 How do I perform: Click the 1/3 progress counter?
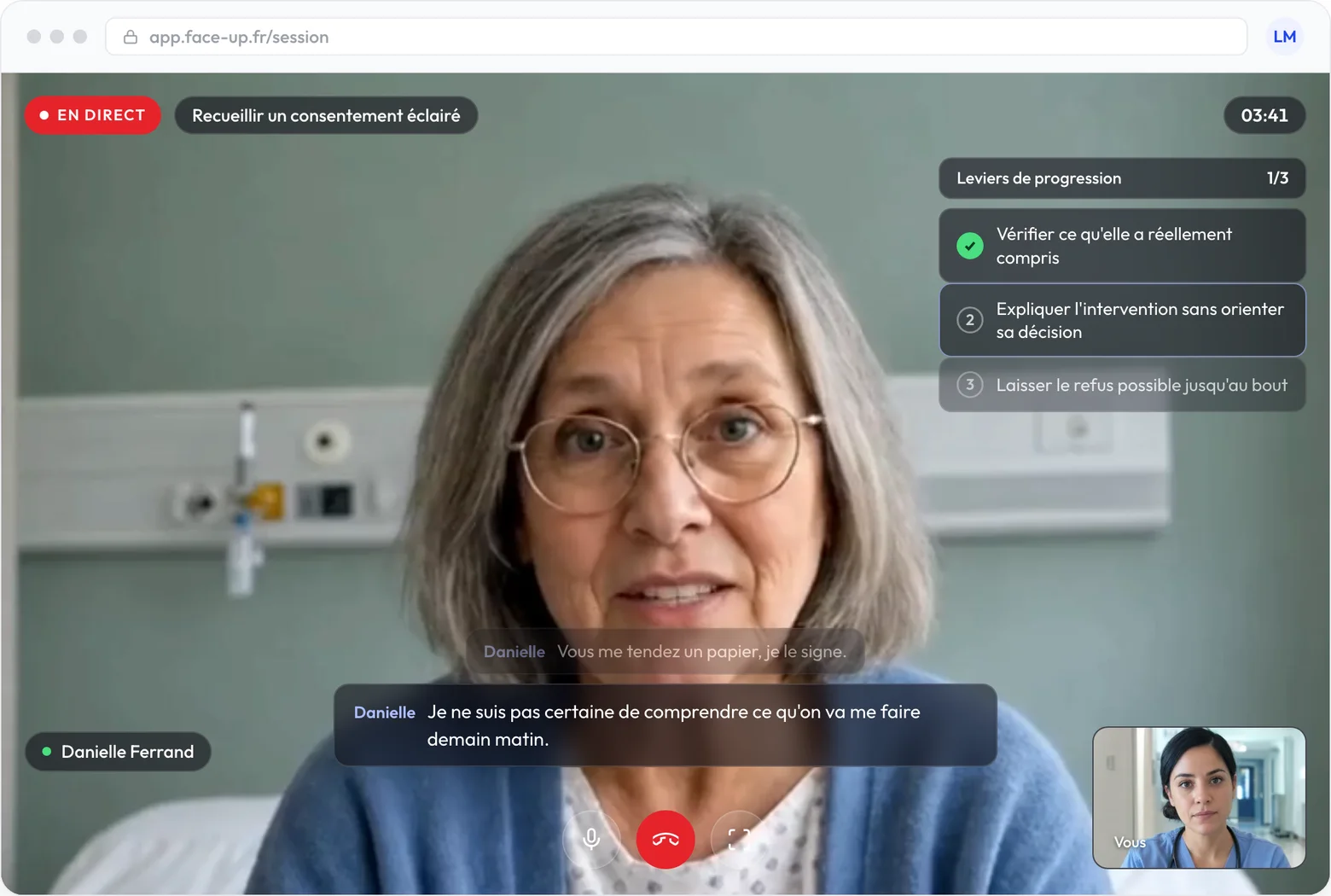click(x=1277, y=178)
